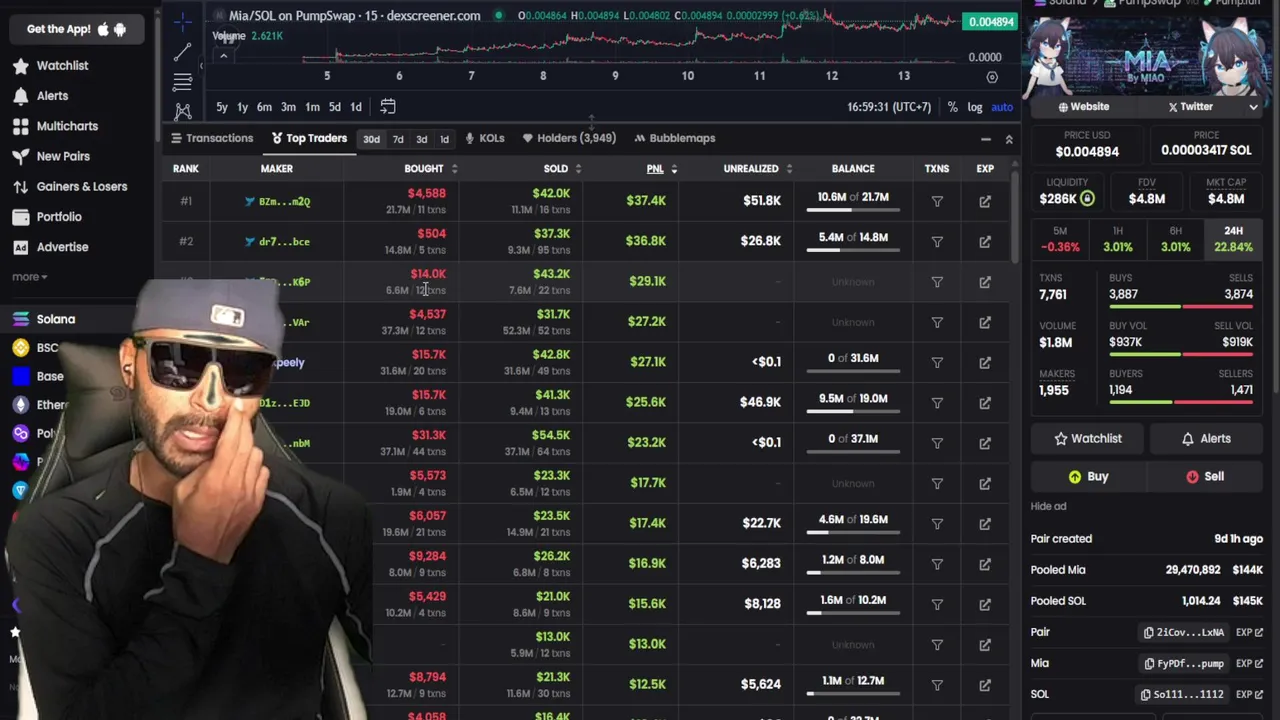Set price Alerts button

tap(1205, 438)
